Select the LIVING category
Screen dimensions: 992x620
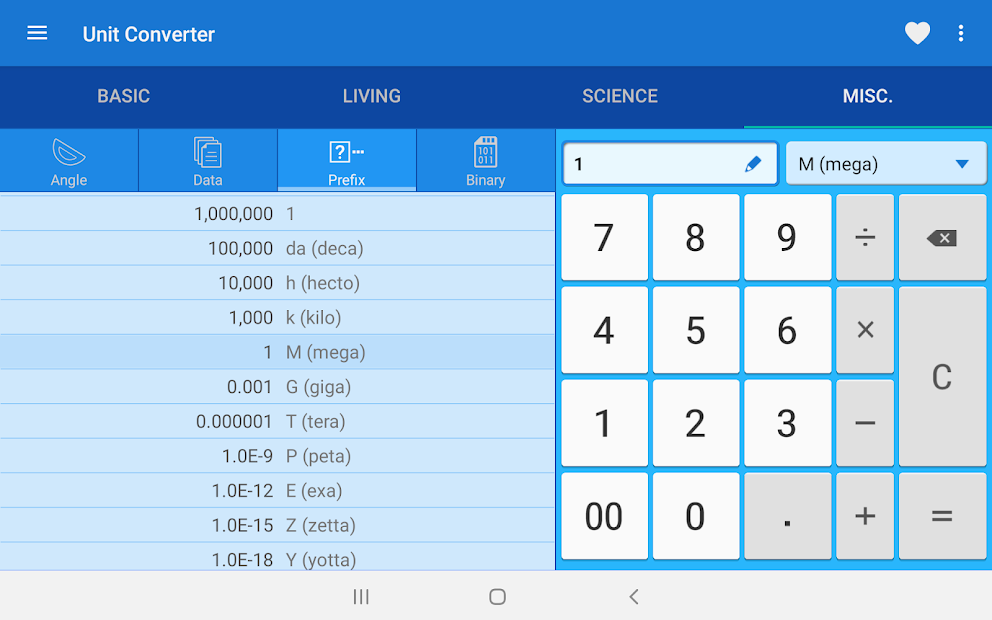pyautogui.click(x=371, y=96)
